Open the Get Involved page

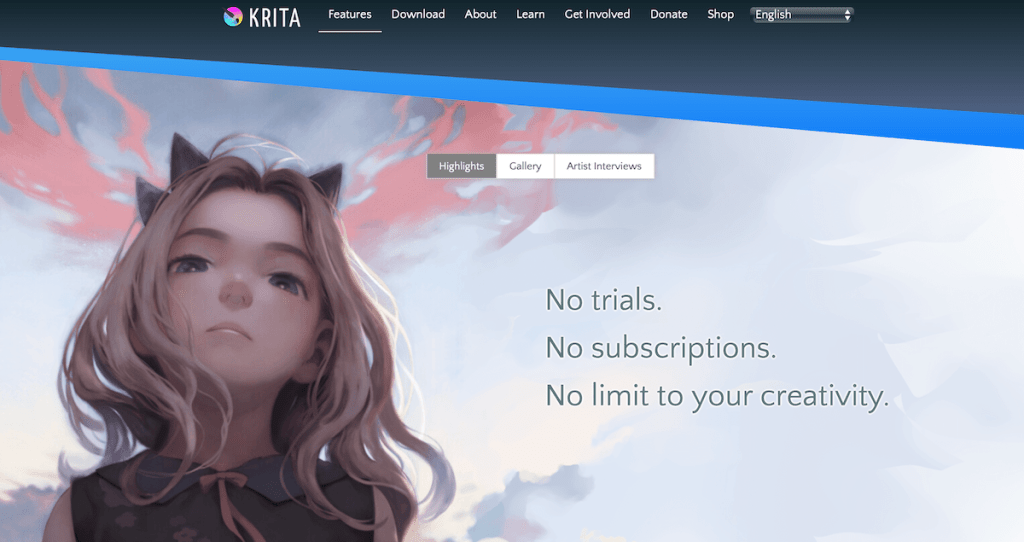[597, 14]
